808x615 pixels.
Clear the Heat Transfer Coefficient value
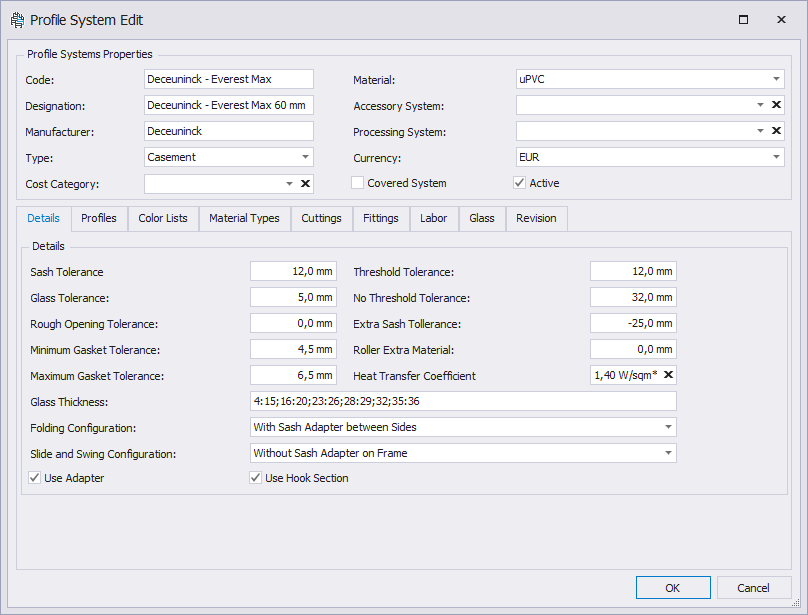click(x=669, y=375)
